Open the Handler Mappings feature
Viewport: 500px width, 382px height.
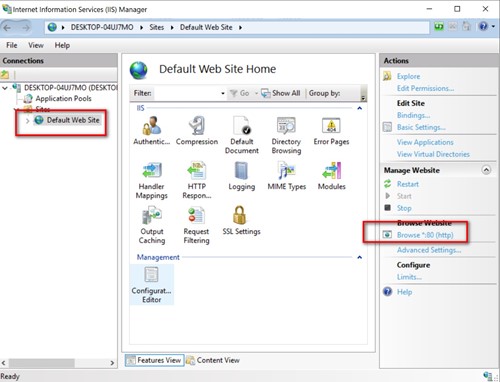click(x=152, y=180)
